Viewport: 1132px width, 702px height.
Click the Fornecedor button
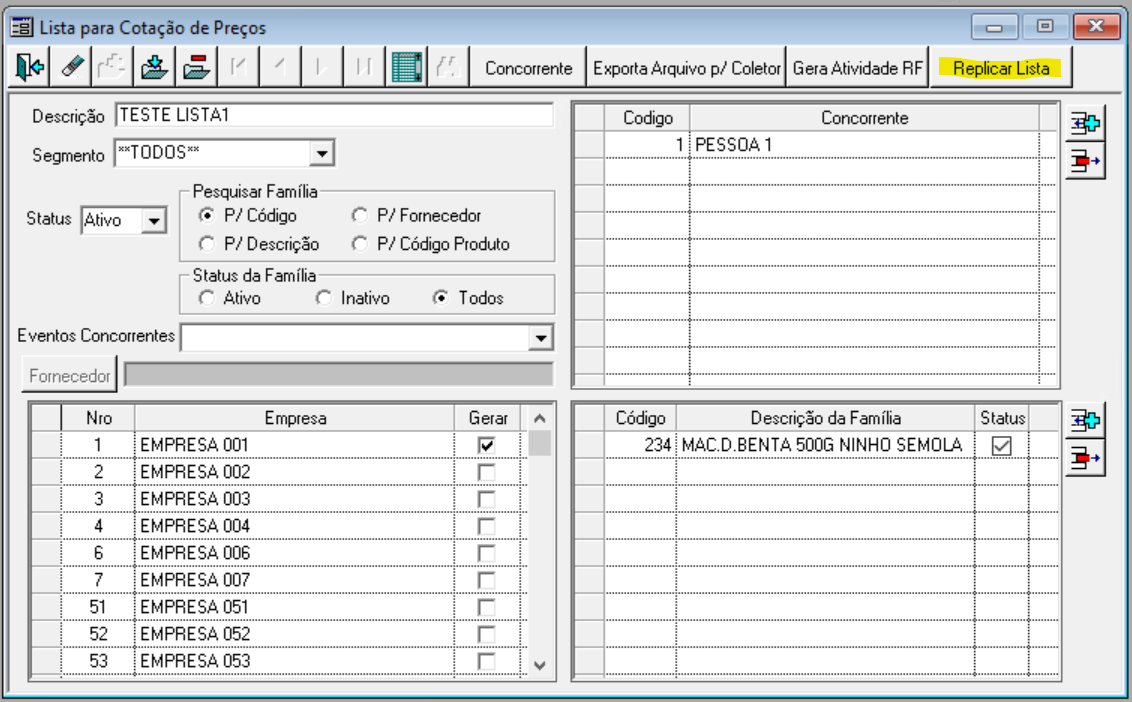tap(70, 376)
